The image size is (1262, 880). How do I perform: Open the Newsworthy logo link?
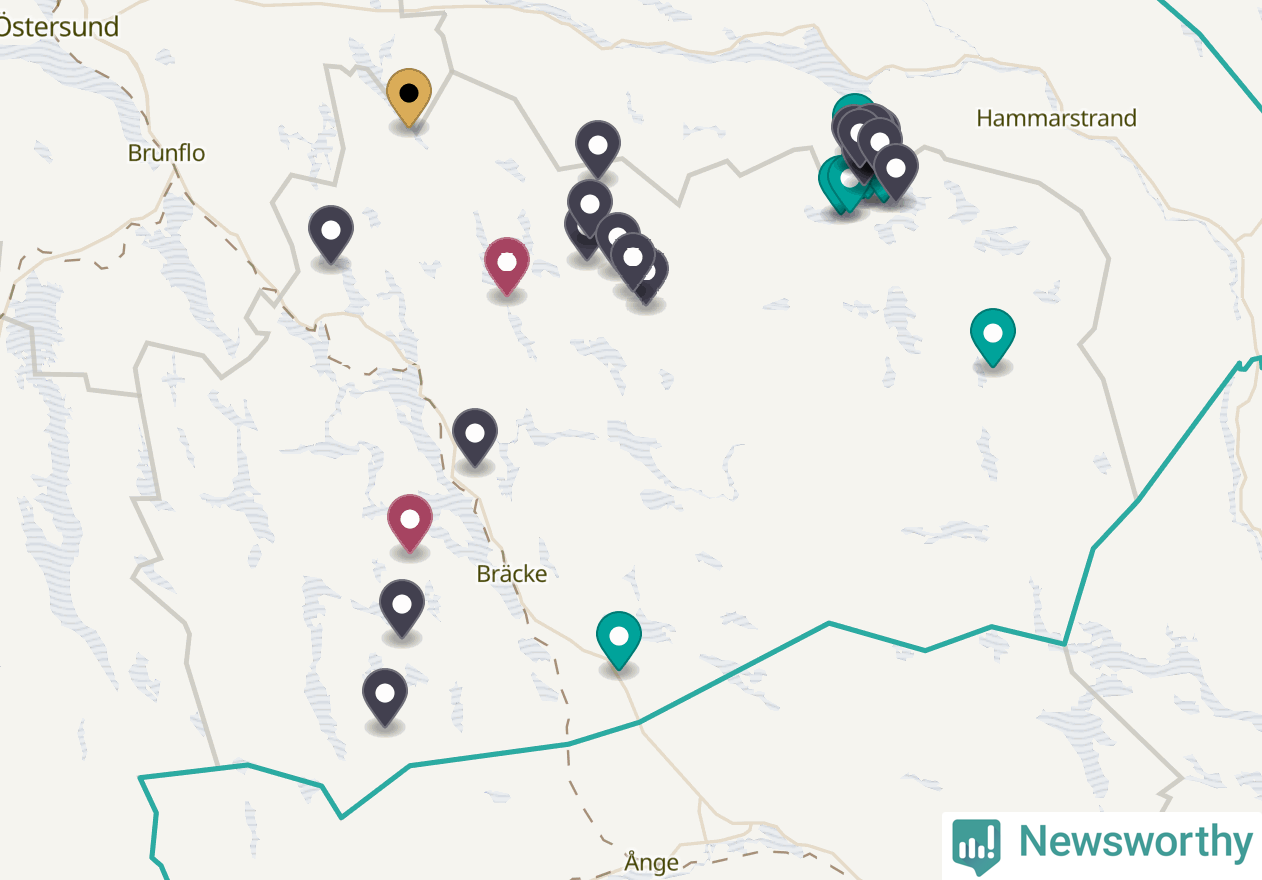coord(1102,844)
